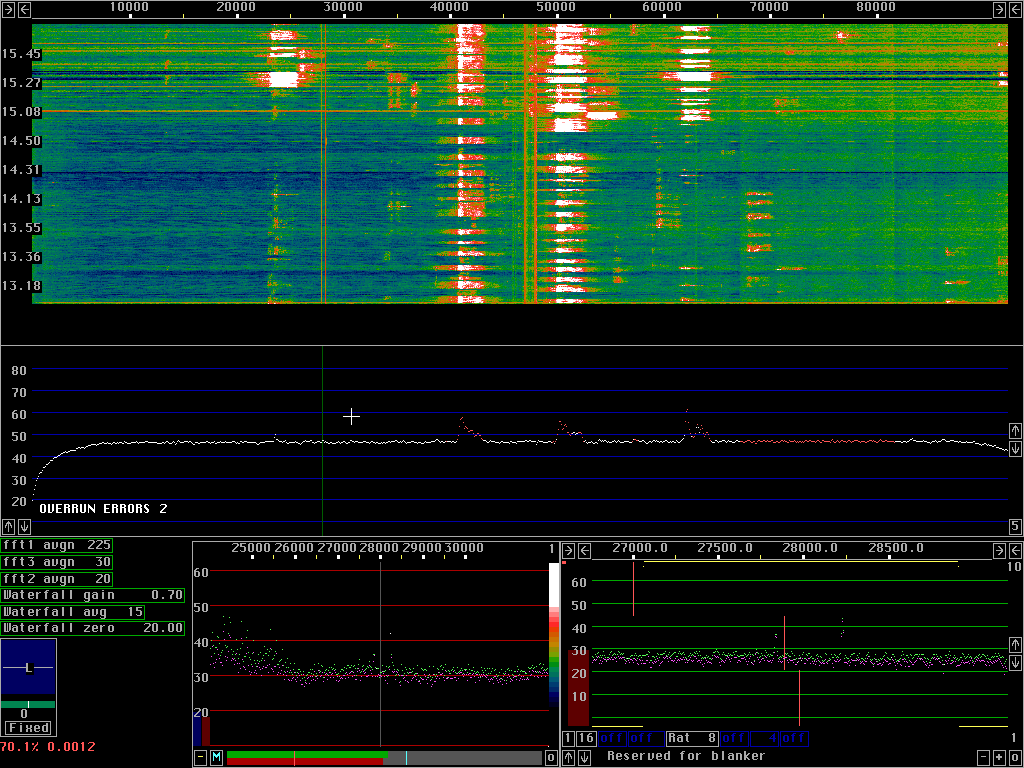Viewport: 1024px width, 768px height.
Task: Click the 80000 label on the waterfall scale
Action: 876,7
